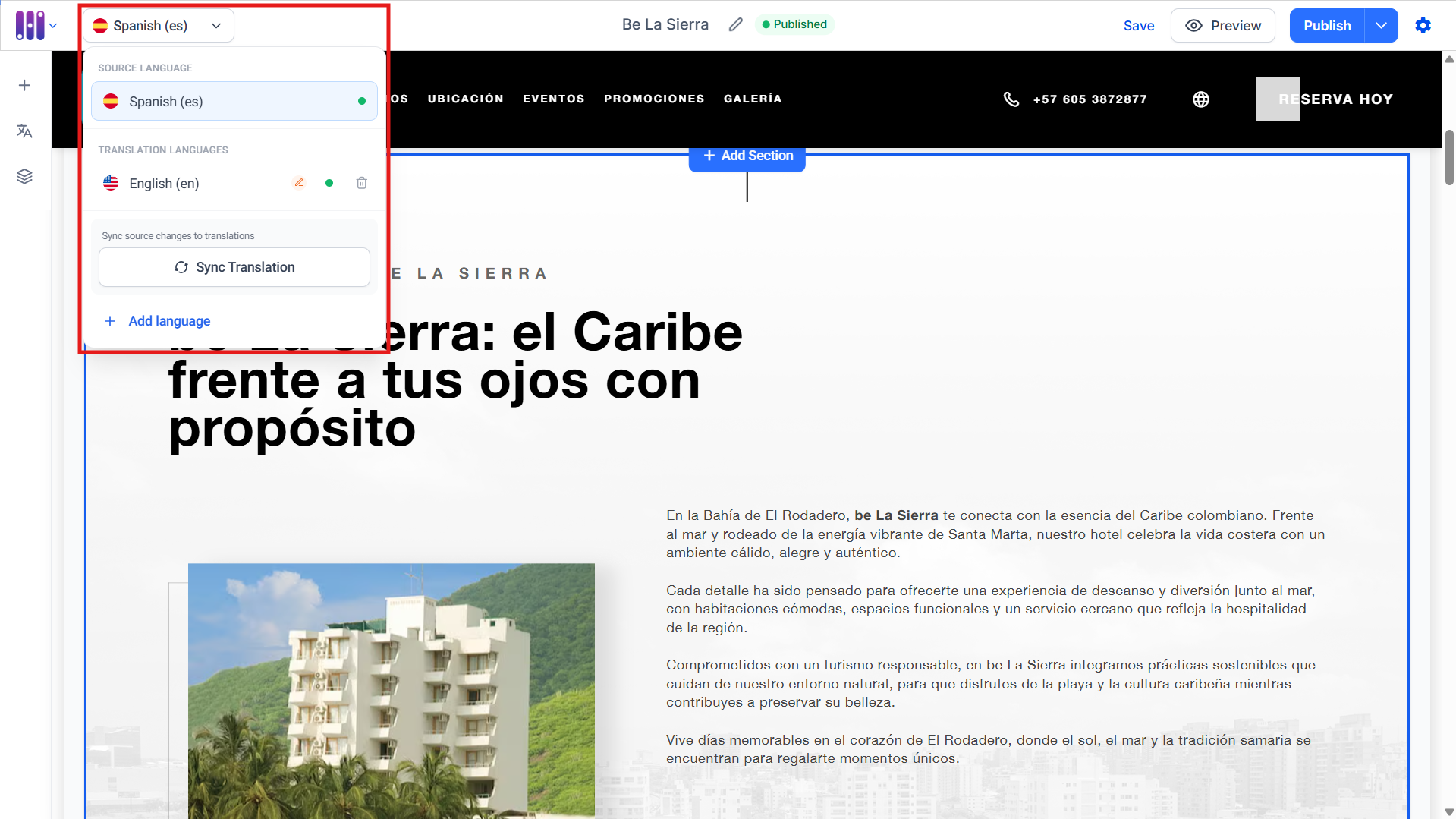Open the page Preview
Screen dimensions: 1456x819
pos(1222,26)
